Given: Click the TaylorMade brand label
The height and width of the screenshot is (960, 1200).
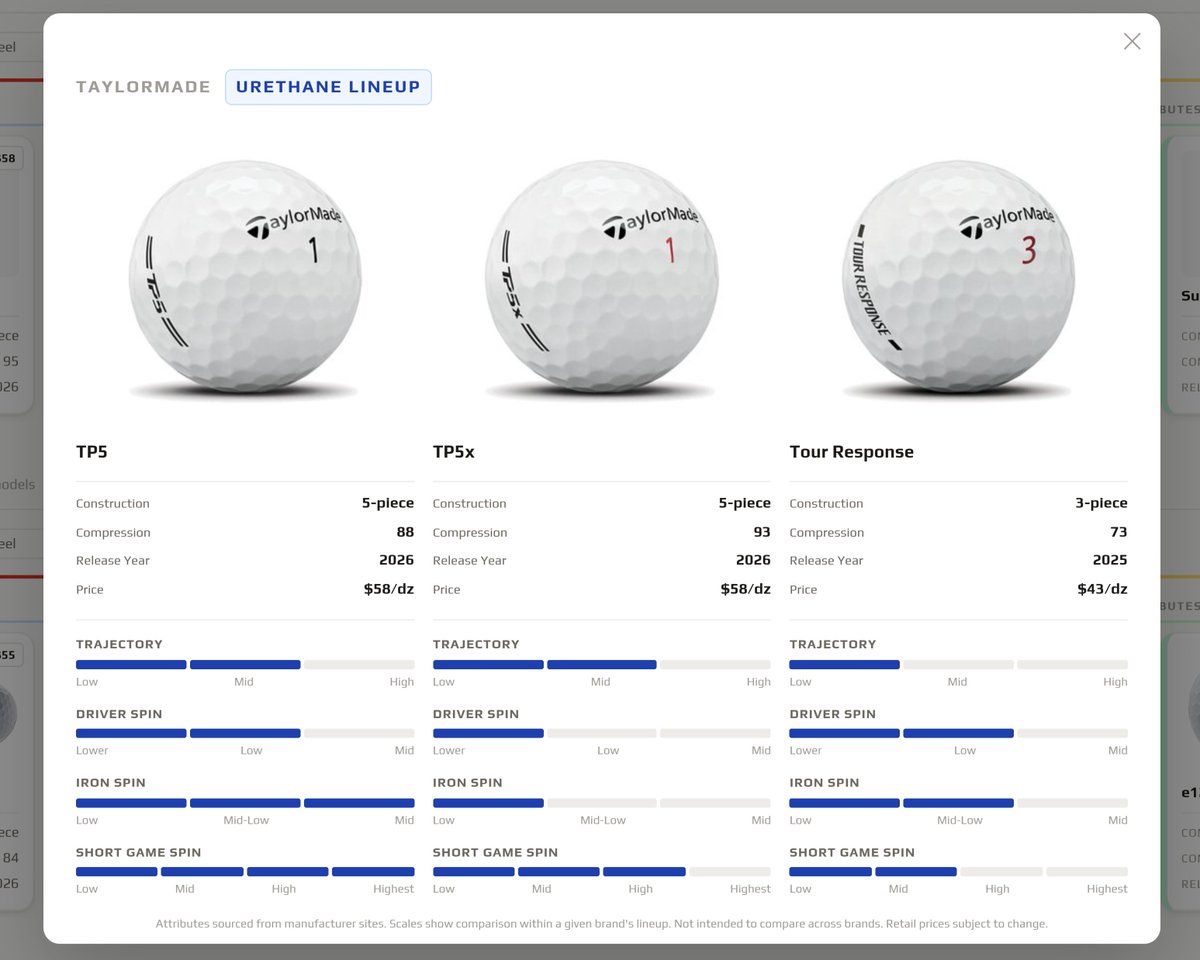Looking at the screenshot, I should (143, 87).
